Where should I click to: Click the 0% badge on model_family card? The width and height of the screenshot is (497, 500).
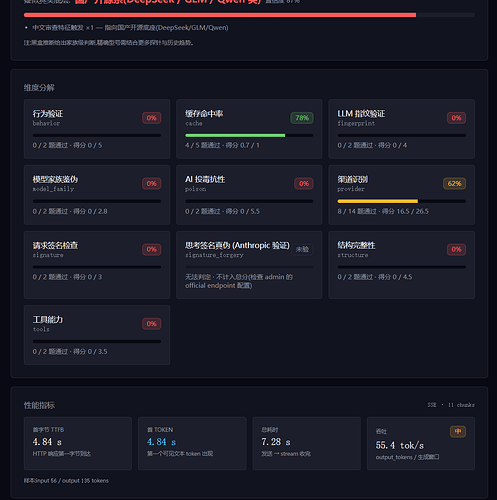point(152,184)
